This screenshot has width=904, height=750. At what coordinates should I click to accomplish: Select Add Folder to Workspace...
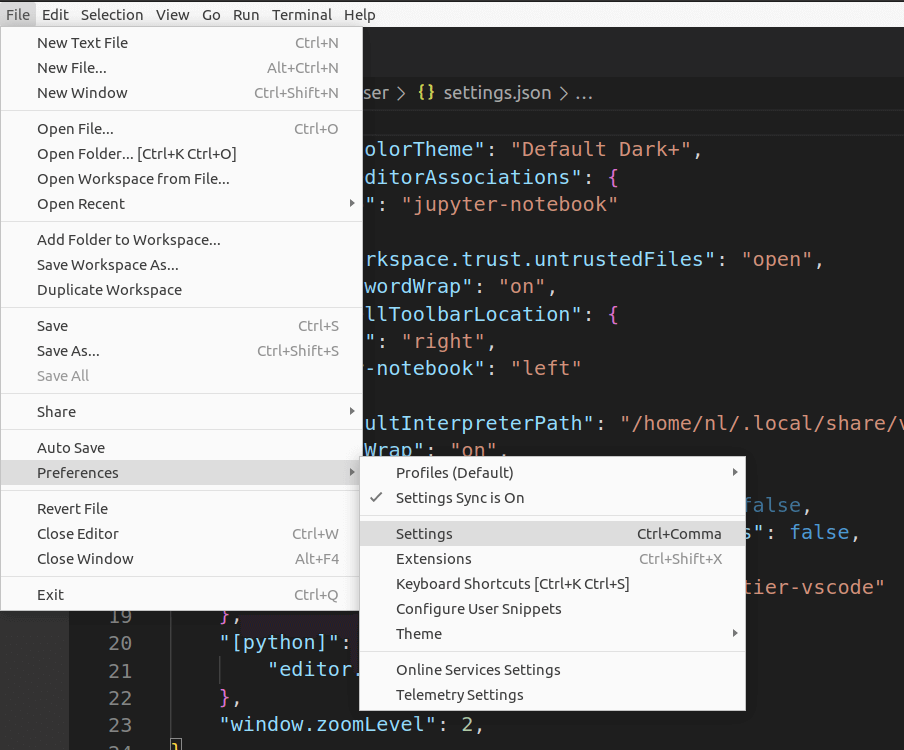click(182, 240)
